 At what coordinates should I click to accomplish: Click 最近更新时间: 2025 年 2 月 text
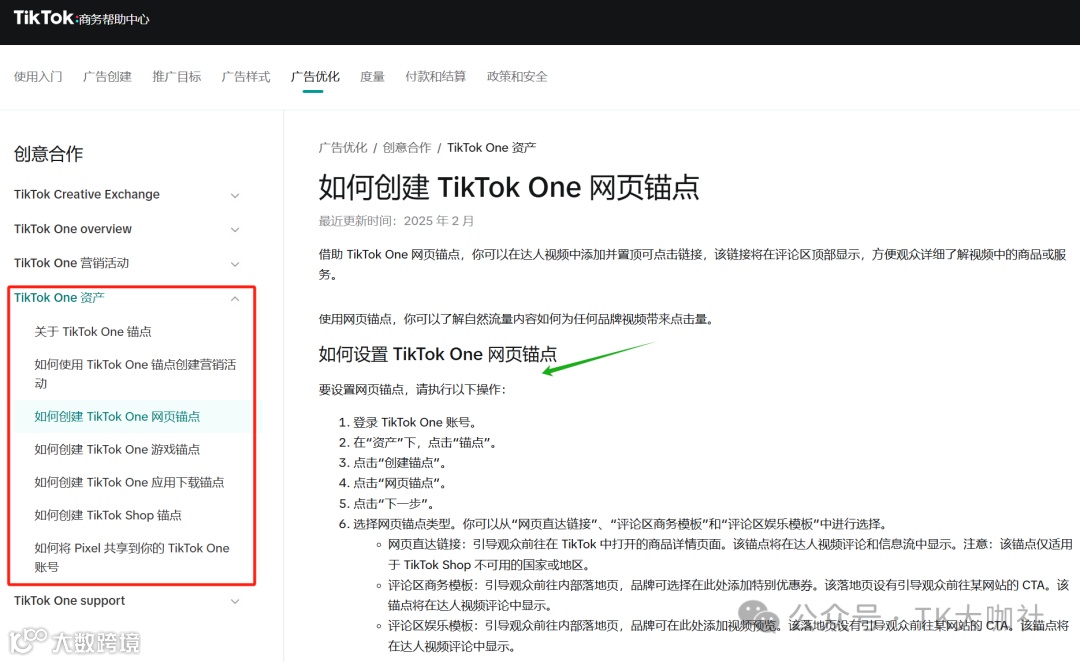[396, 221]
